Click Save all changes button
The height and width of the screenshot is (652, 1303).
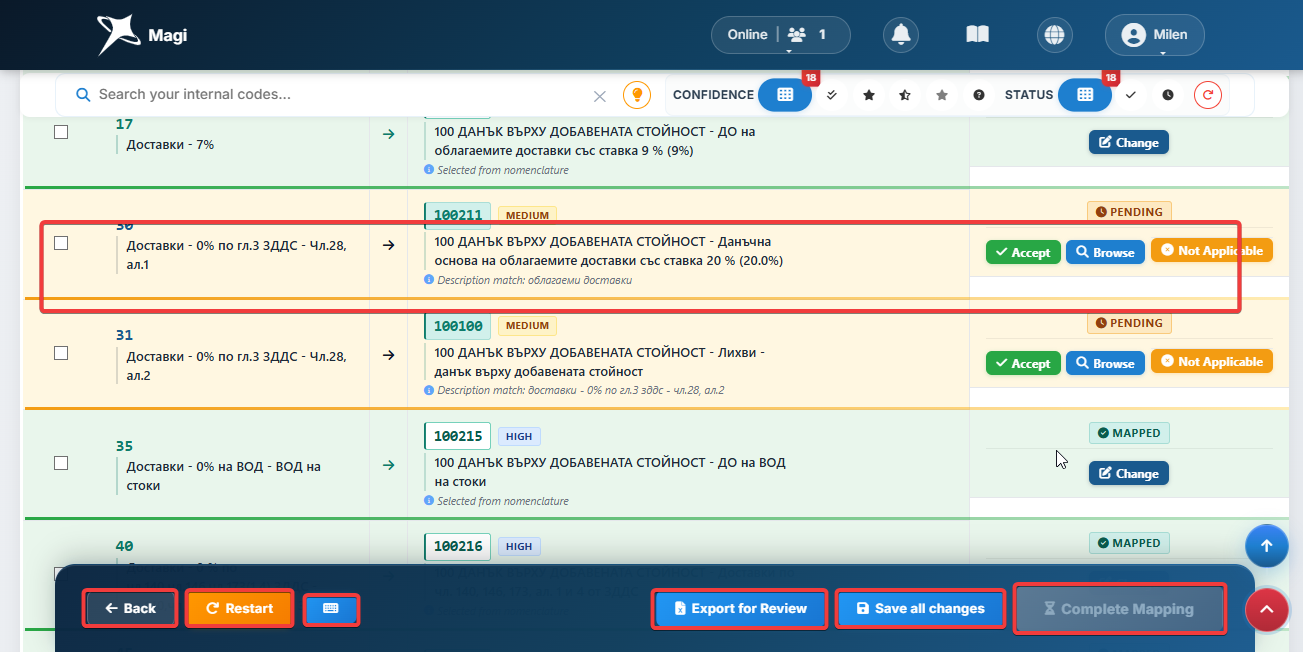point(921,608)
